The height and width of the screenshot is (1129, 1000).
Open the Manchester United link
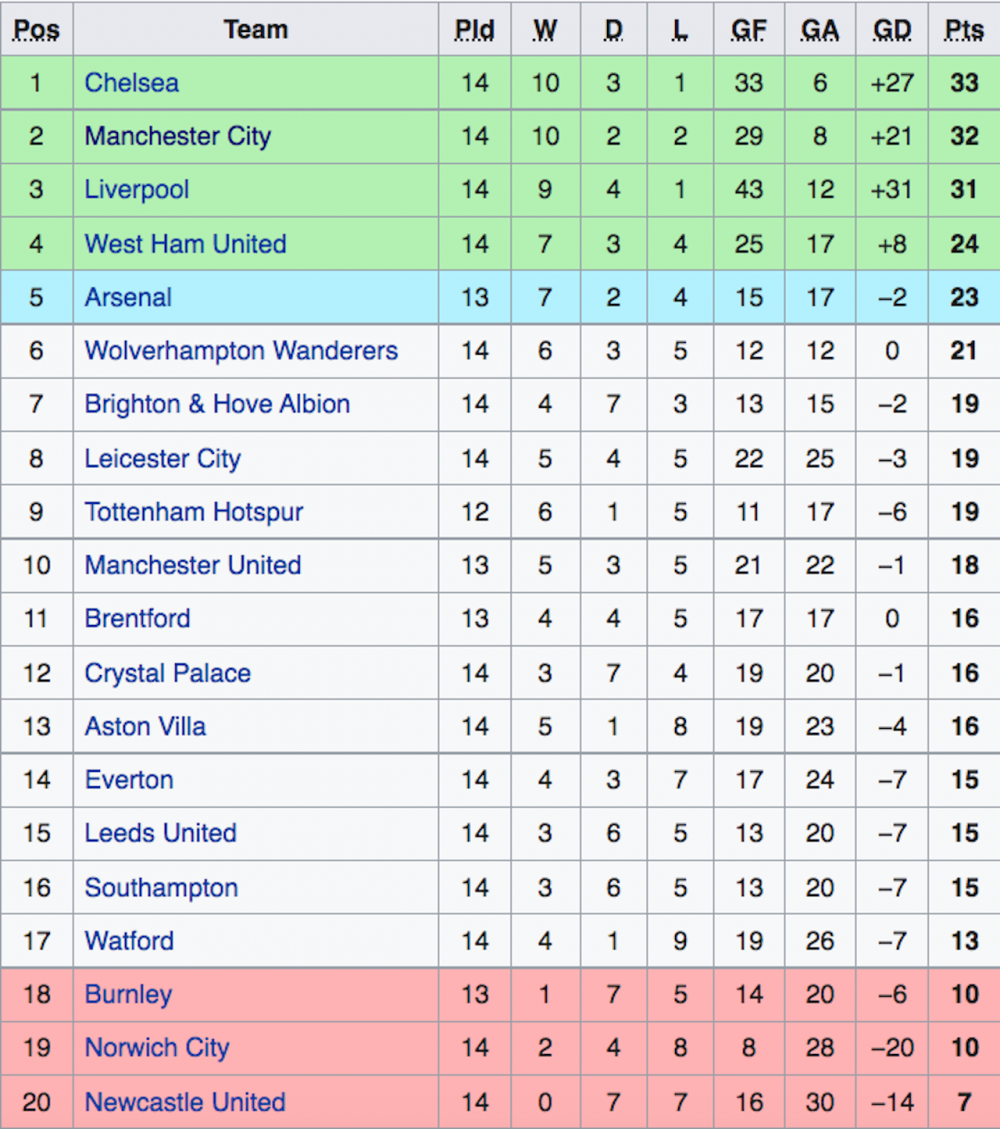pos(193,565)
